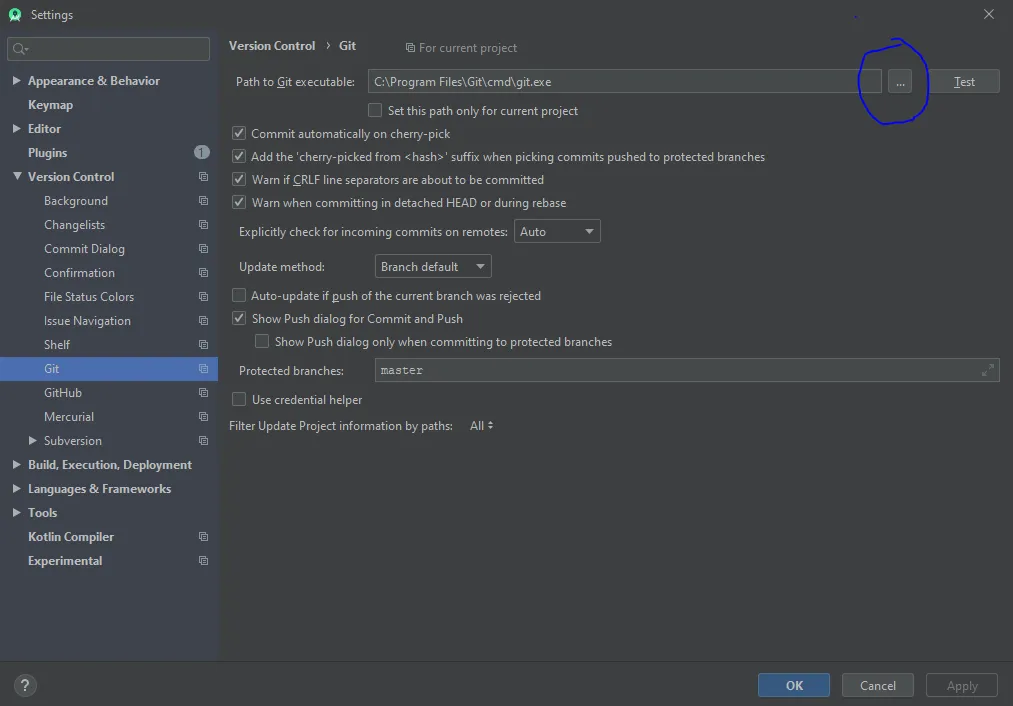Click the Android Studio logo icon in title bar
The width and height of the screenshot is (1013, 706).
15,14
